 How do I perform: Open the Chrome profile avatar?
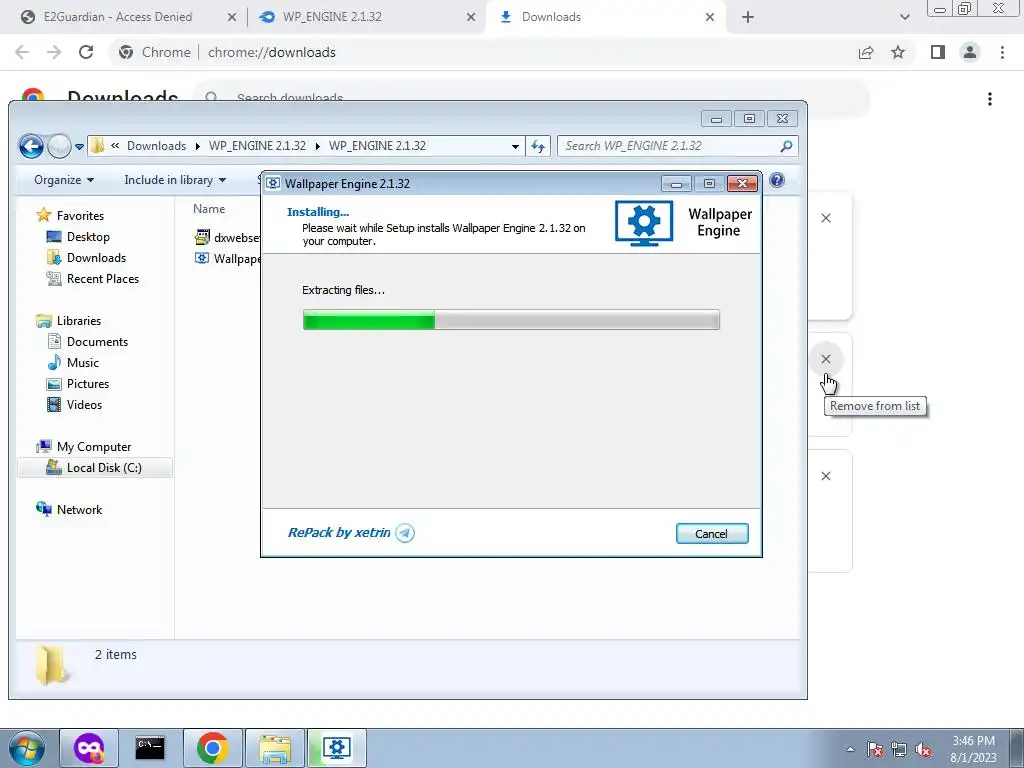click(x=970, y=52)
